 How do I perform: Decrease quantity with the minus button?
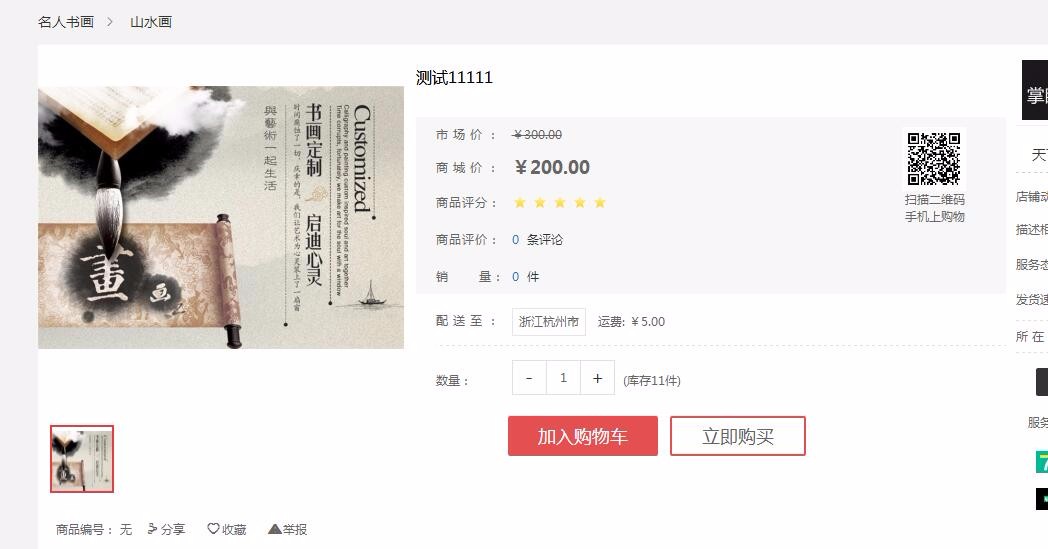tap(529, 378)
